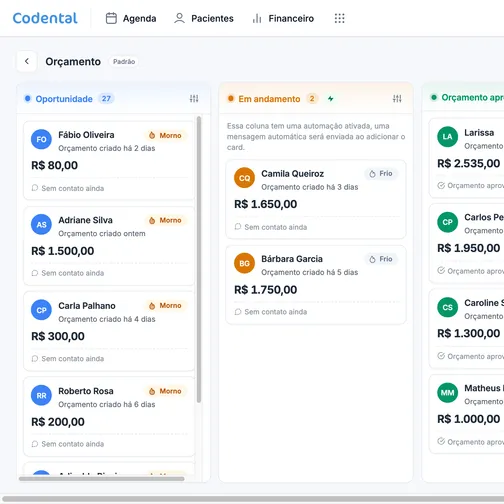This screenshot has height=504, width=504.
Task: Click Roberto Rosa's RR avatar
Action: (x=41, y=396)
